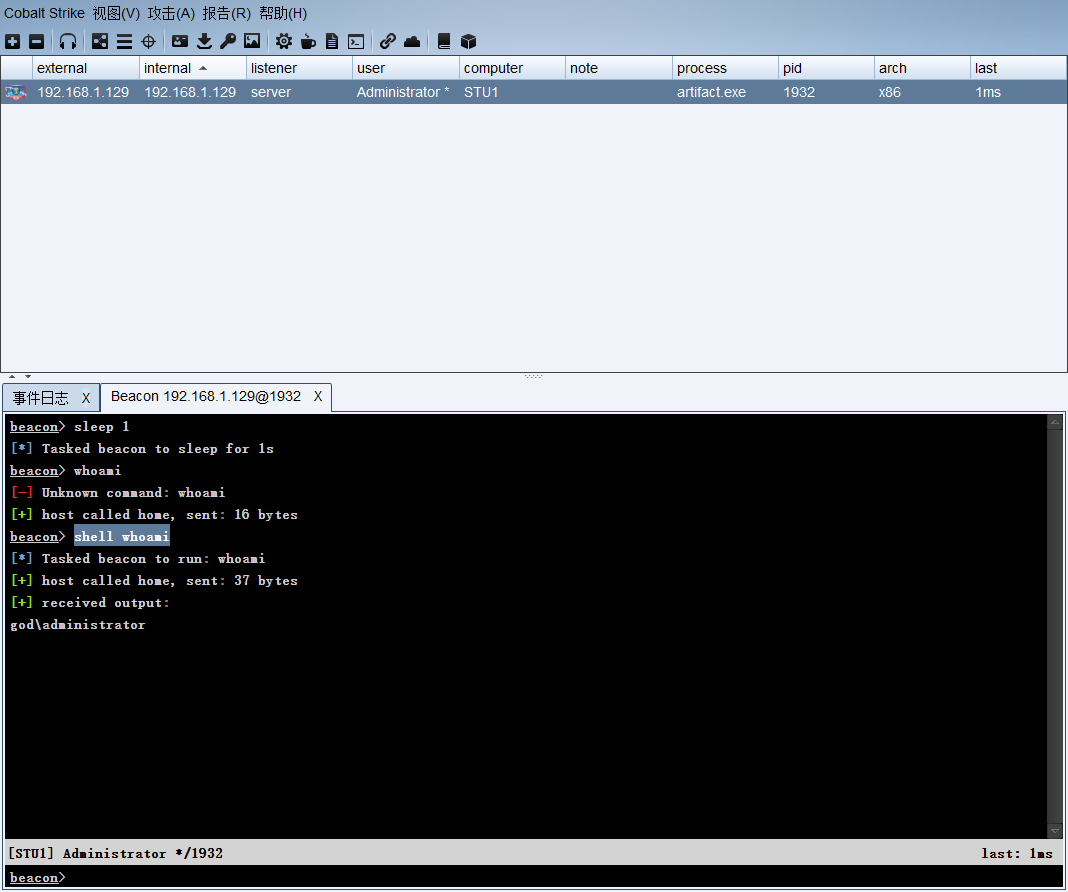The height and width of the screenshot is (892, 1068).
Task: Sort sessions by computer column header
Action: [x=512, y=68]
